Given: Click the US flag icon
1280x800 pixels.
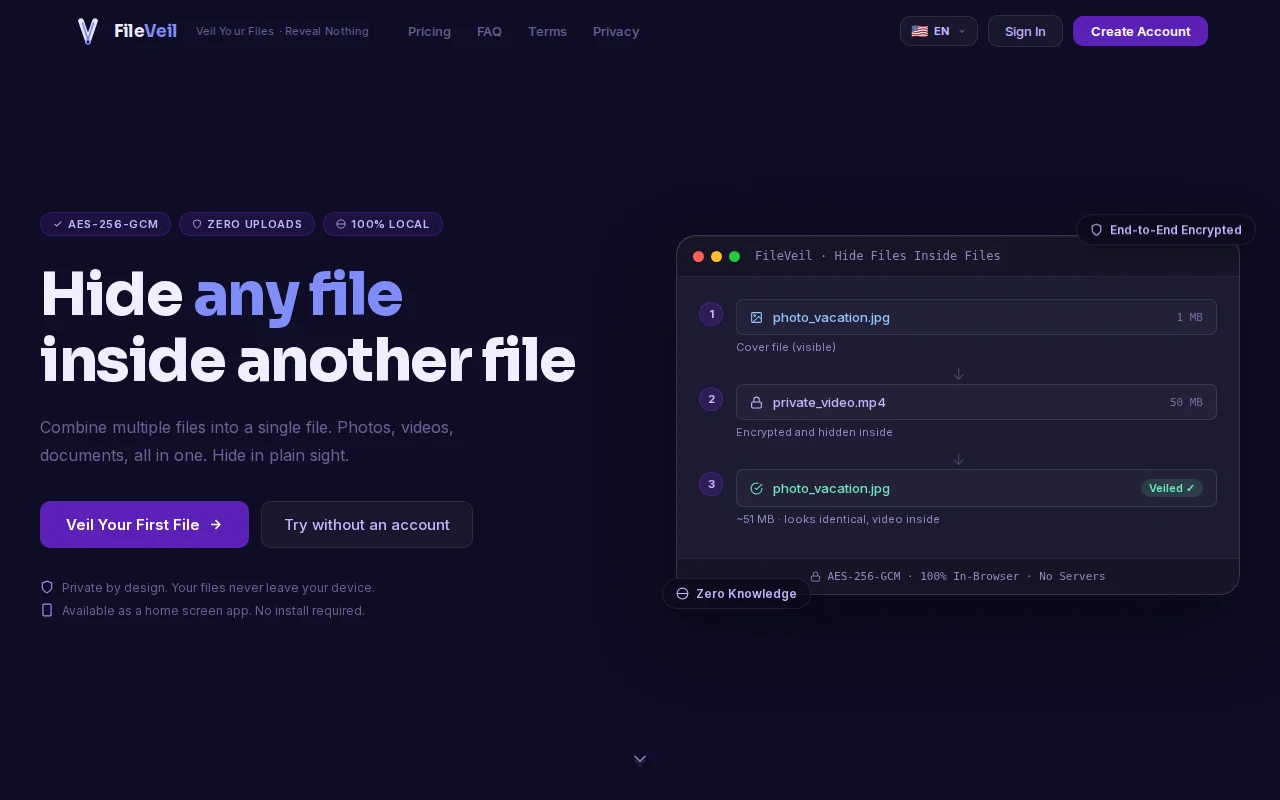Looking at the screenshot, I should tap(919, 31).
